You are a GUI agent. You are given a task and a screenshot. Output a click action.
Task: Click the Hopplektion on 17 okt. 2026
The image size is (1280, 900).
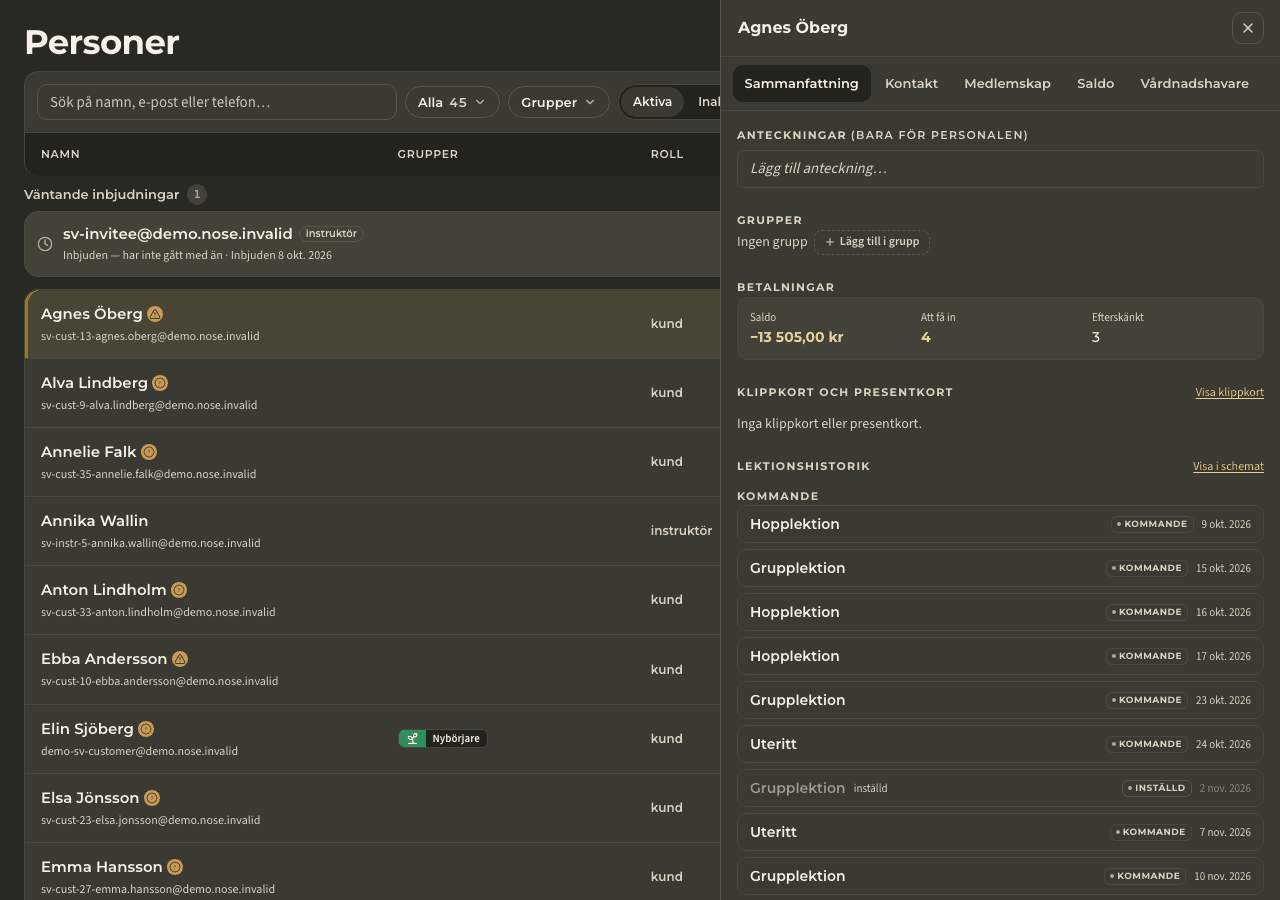(1000, 656)
